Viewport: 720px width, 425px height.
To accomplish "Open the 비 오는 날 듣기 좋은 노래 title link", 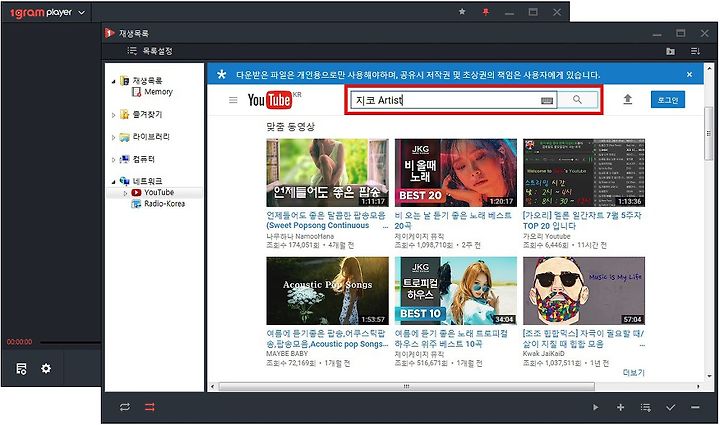I will point(453,220).
